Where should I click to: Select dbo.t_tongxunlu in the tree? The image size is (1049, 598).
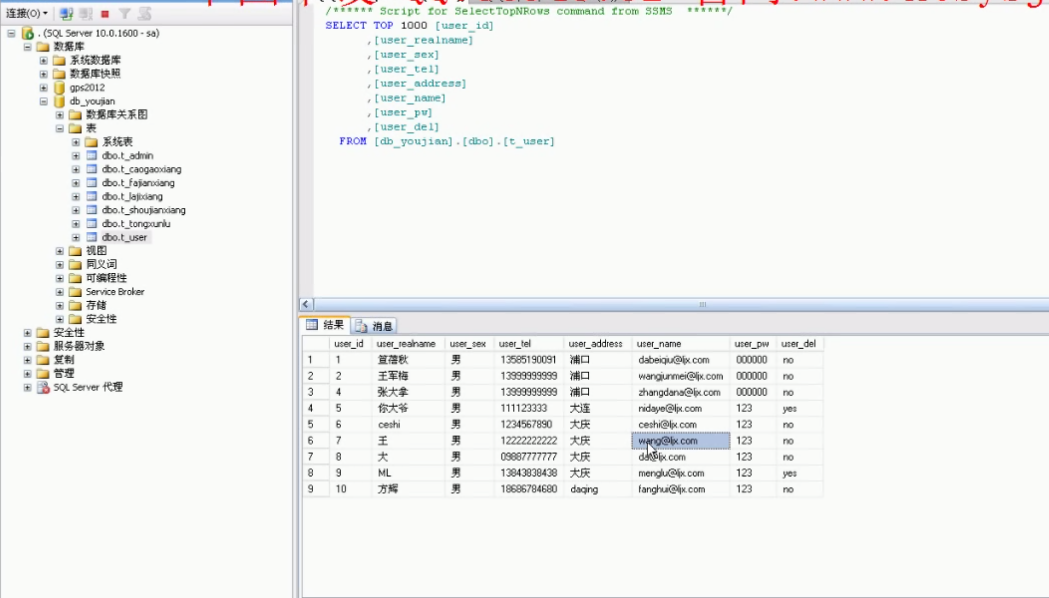(x=136, y=224)
